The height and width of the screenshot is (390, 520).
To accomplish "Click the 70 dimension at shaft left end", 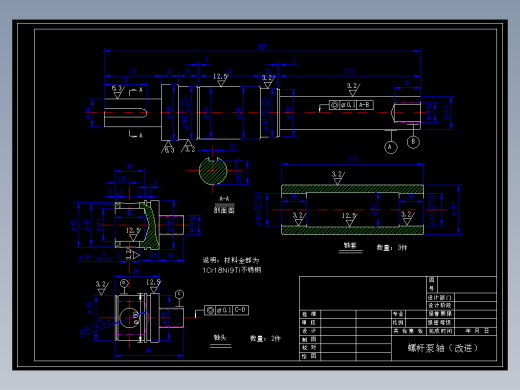I will click(133, 71).
